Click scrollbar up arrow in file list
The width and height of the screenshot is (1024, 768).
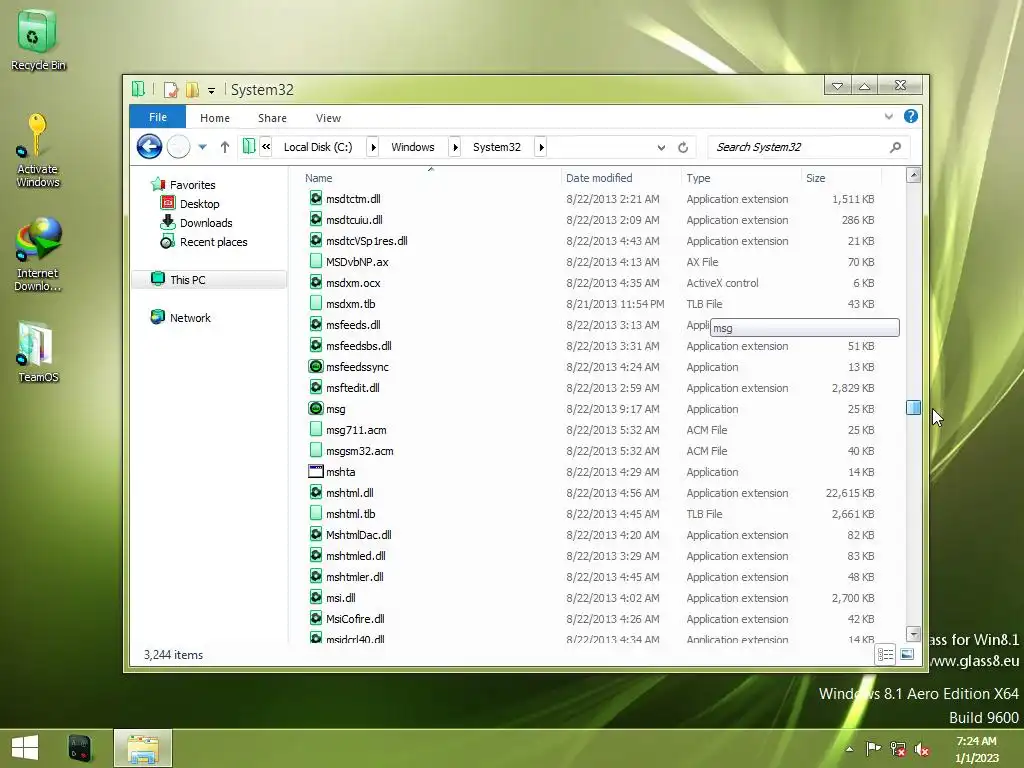coord(914,175)
